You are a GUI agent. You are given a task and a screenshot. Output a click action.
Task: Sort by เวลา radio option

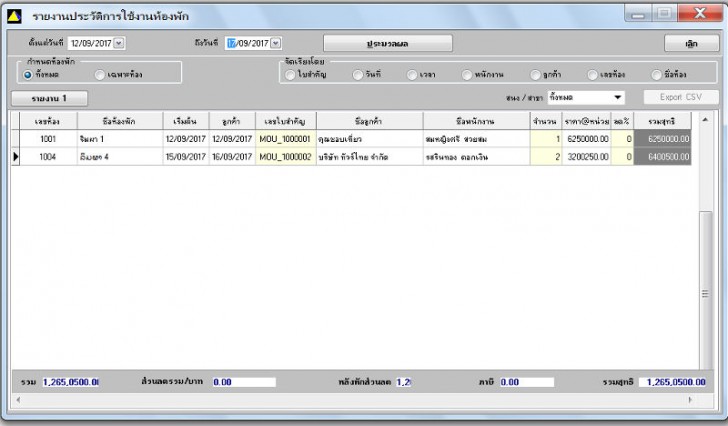click(412, 75)
